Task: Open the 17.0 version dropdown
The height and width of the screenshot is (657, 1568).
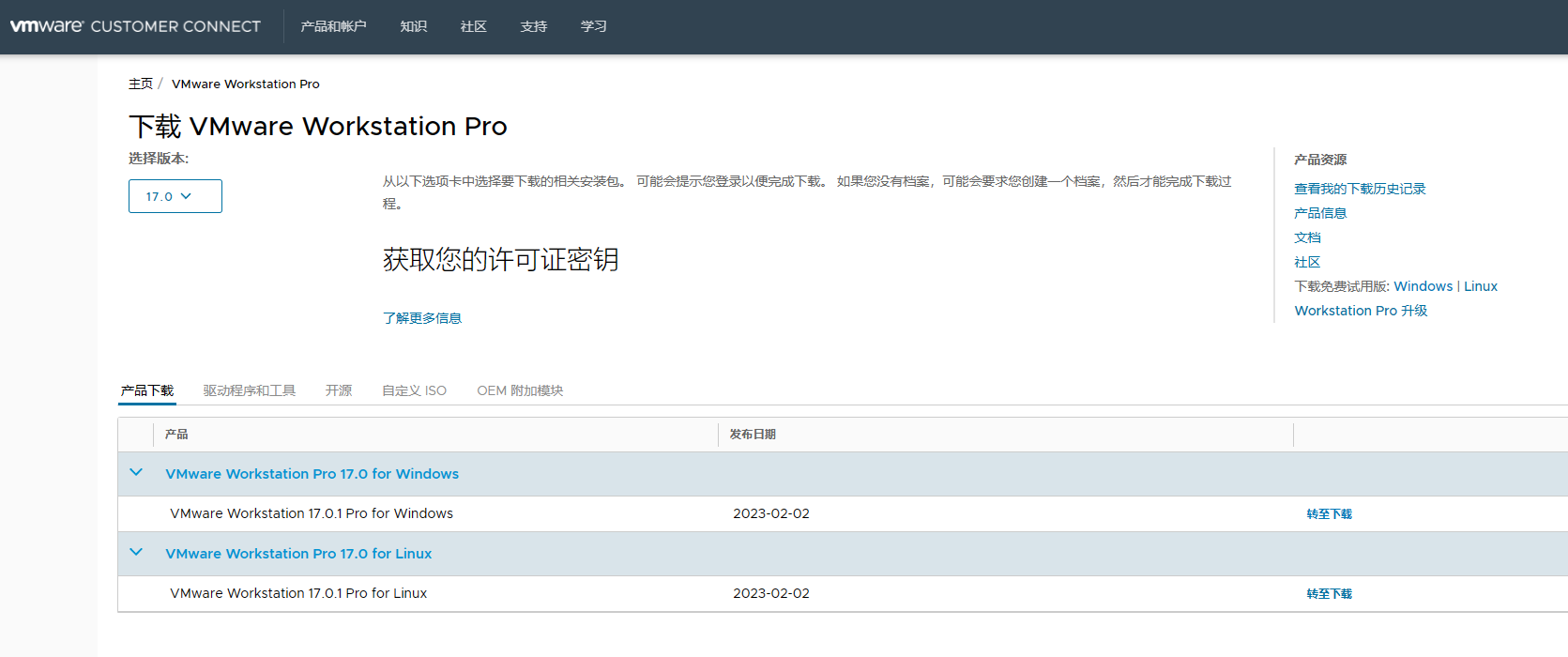Action: (x=175, y=196)
